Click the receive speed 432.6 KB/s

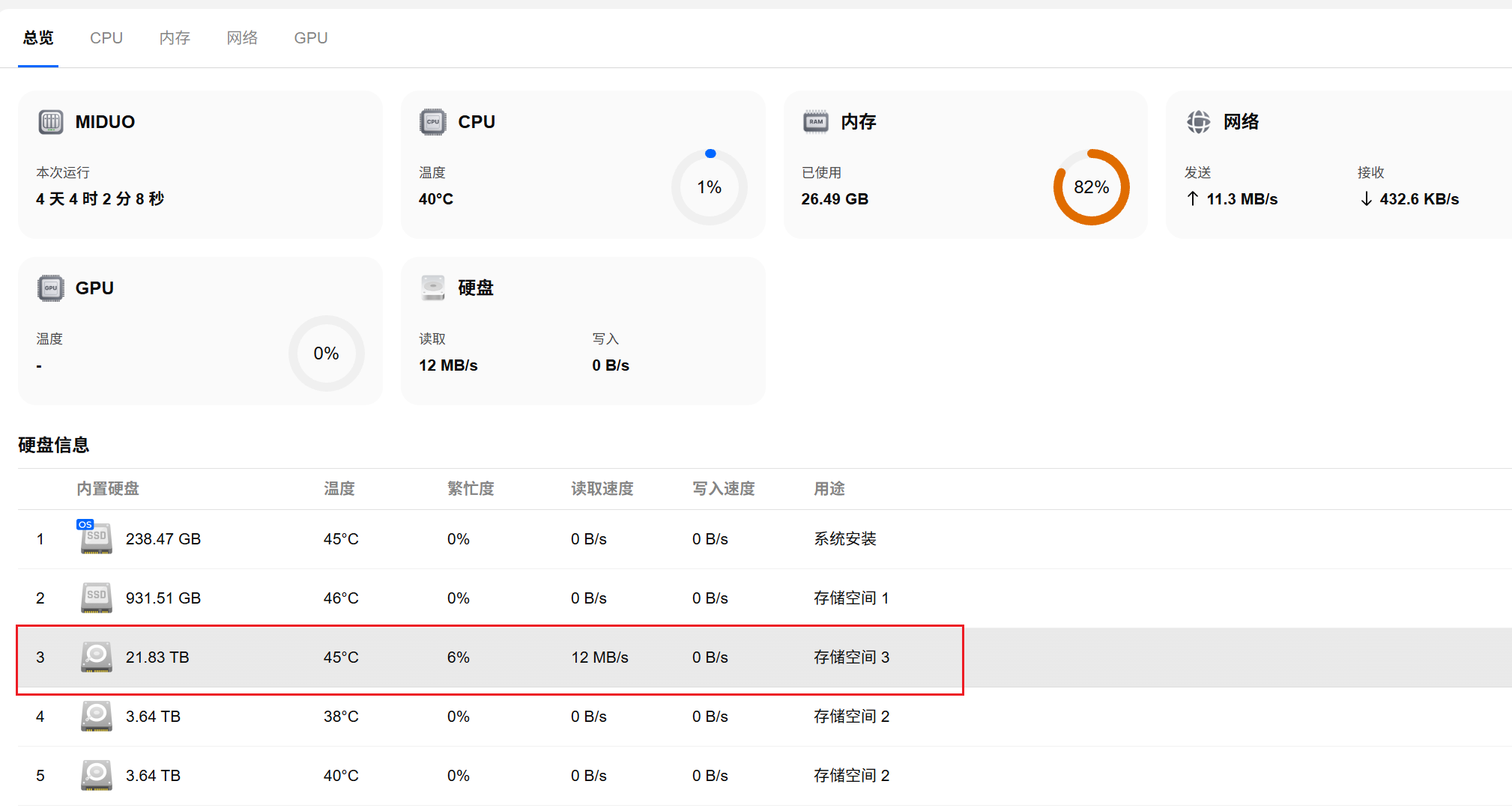pos(1419,198)
